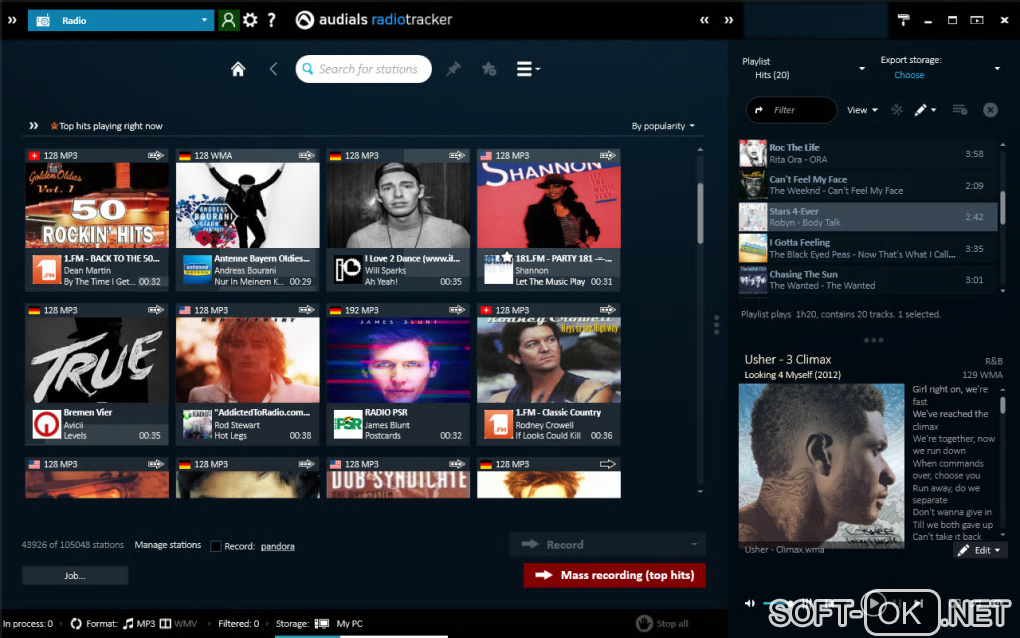The image size is (1020, 638).
Task: Click the Filtered: 0 status entry
Action: pyautogui.click(x=239, y=624)
